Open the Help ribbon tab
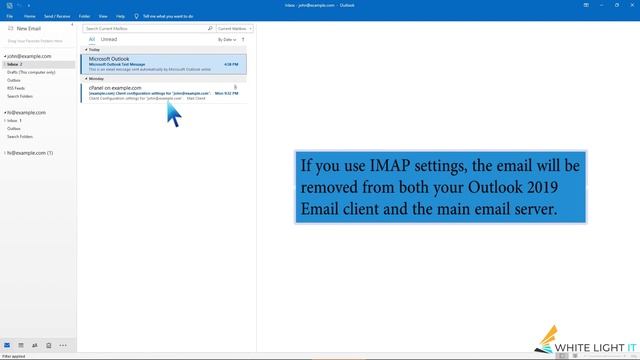 tap(120, 16)
